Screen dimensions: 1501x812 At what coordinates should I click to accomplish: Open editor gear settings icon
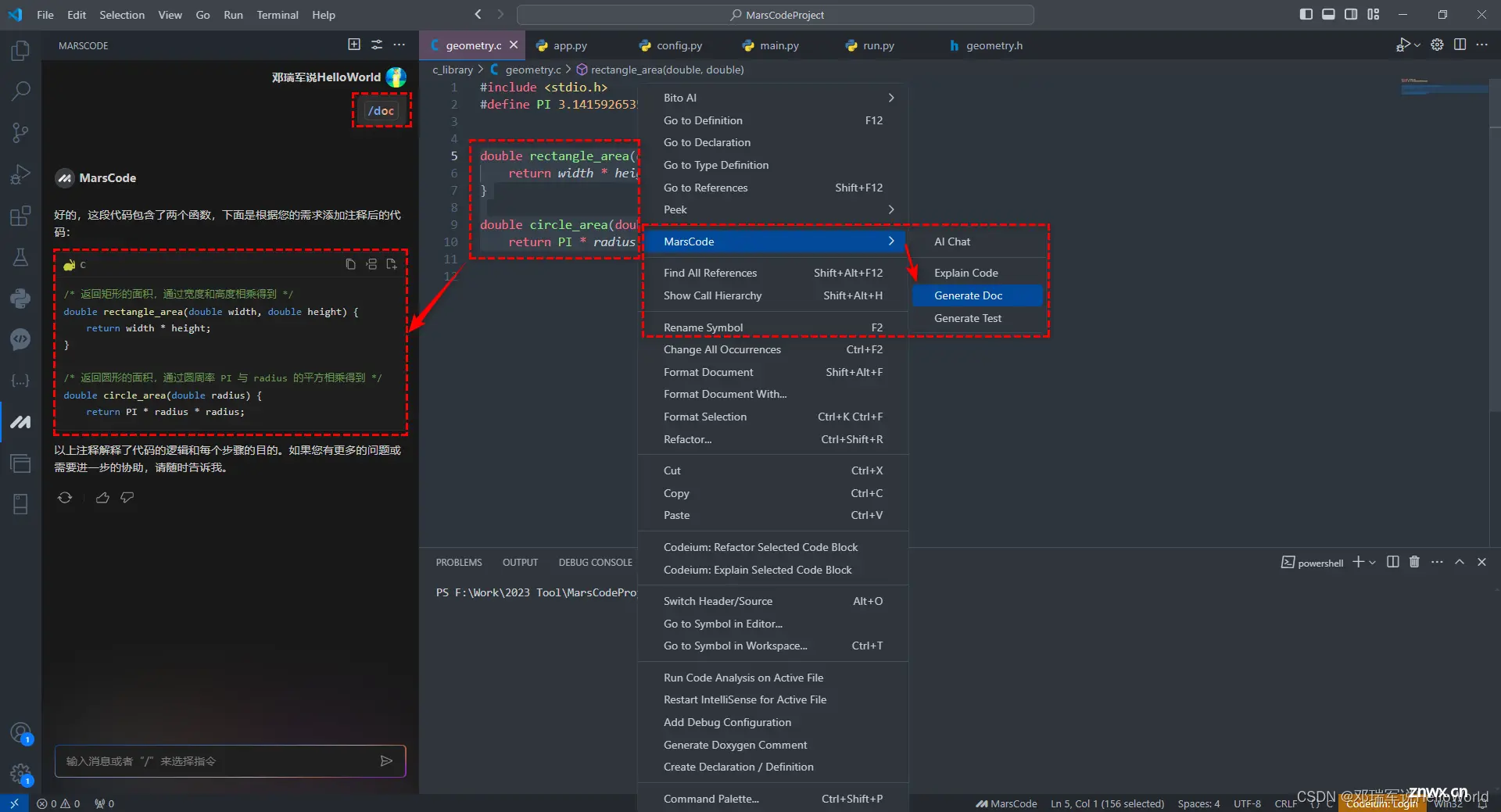[x=1437, y=45]
